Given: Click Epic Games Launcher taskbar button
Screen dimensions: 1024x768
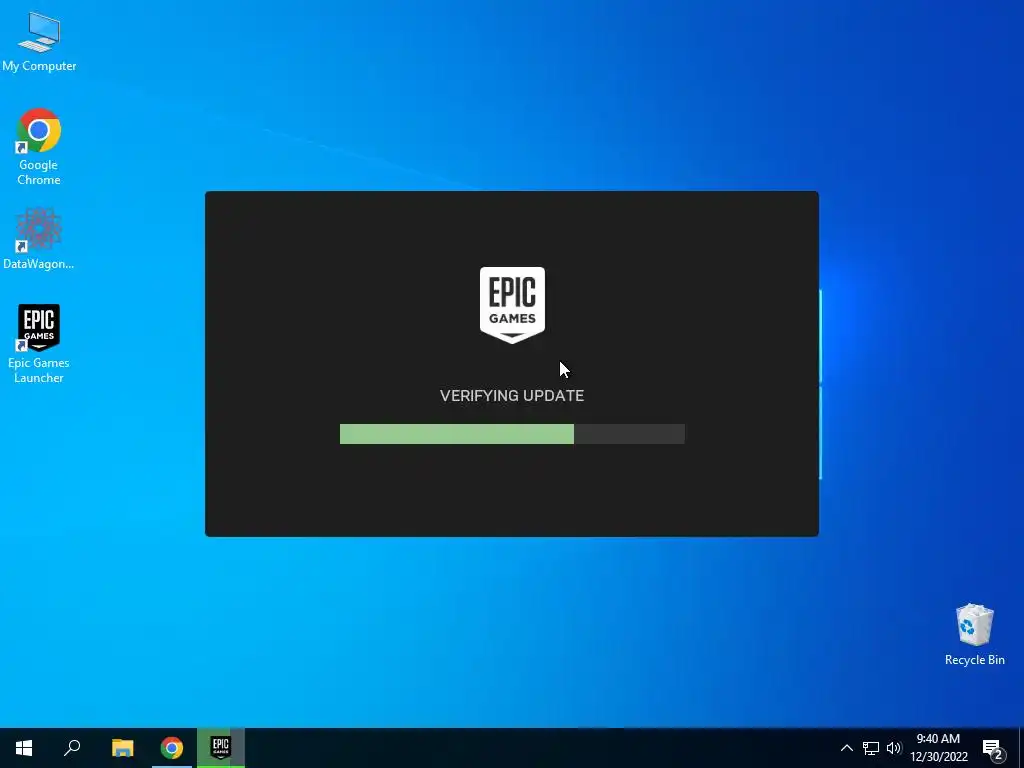Looking at the screenshot, I should (221, 748).
